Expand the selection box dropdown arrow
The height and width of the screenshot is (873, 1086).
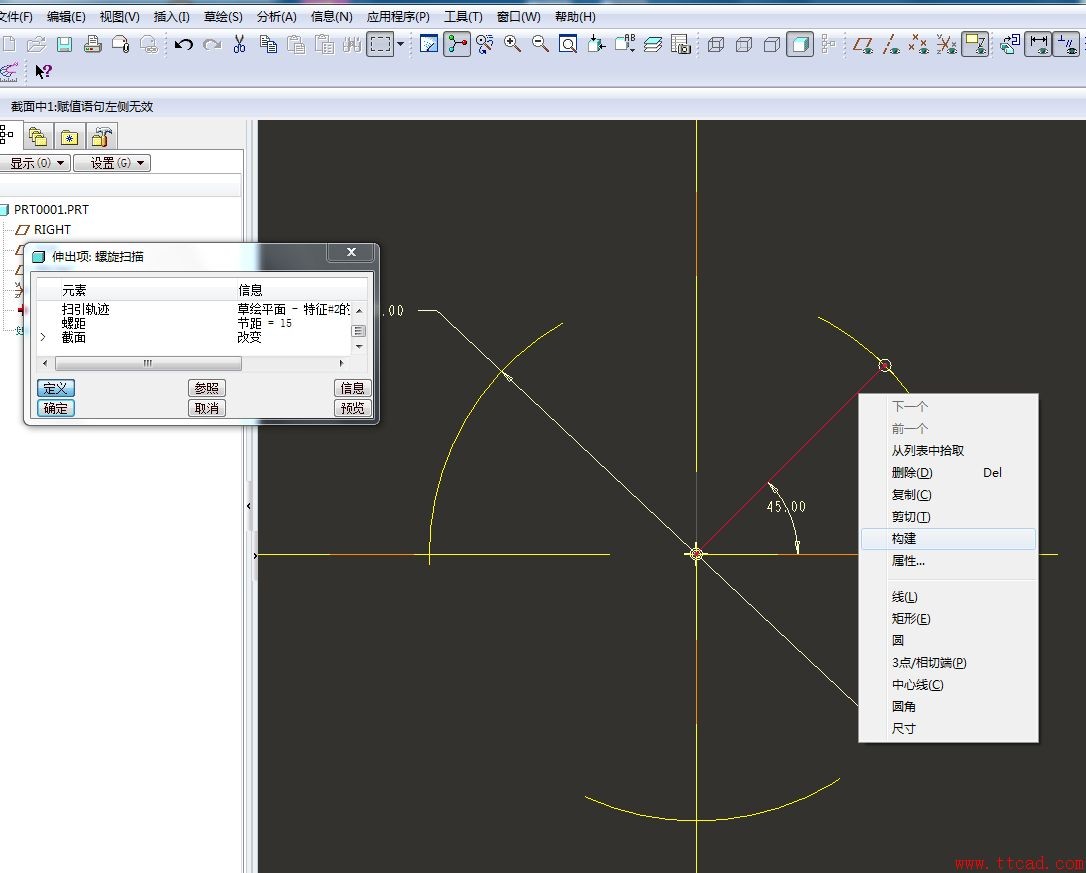click(x=401, y=44)
